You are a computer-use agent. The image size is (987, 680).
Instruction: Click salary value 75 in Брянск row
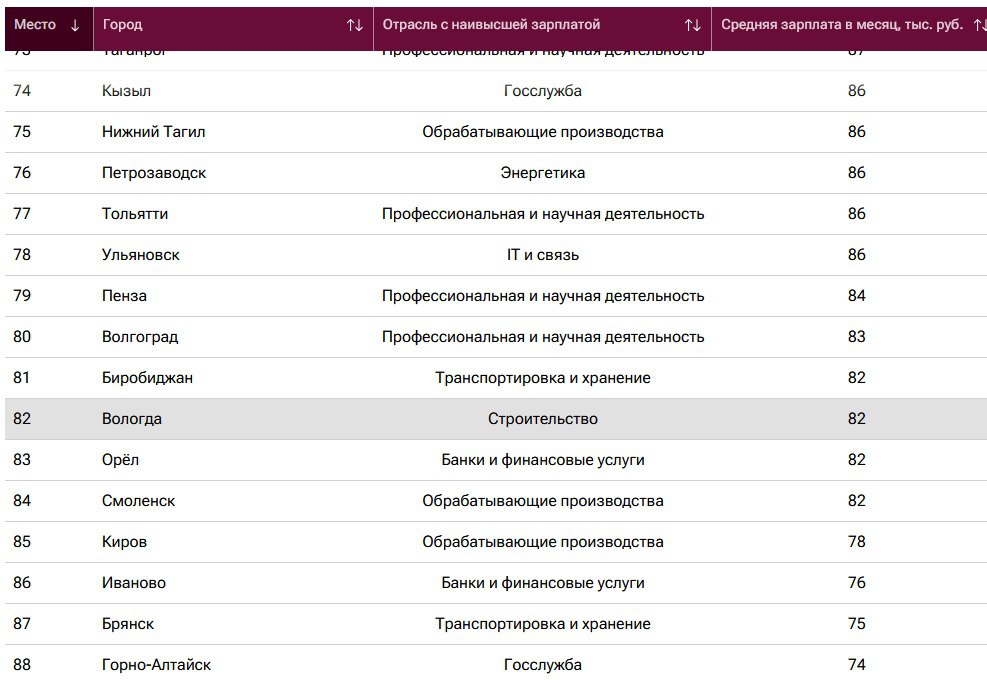pos(856,623)
